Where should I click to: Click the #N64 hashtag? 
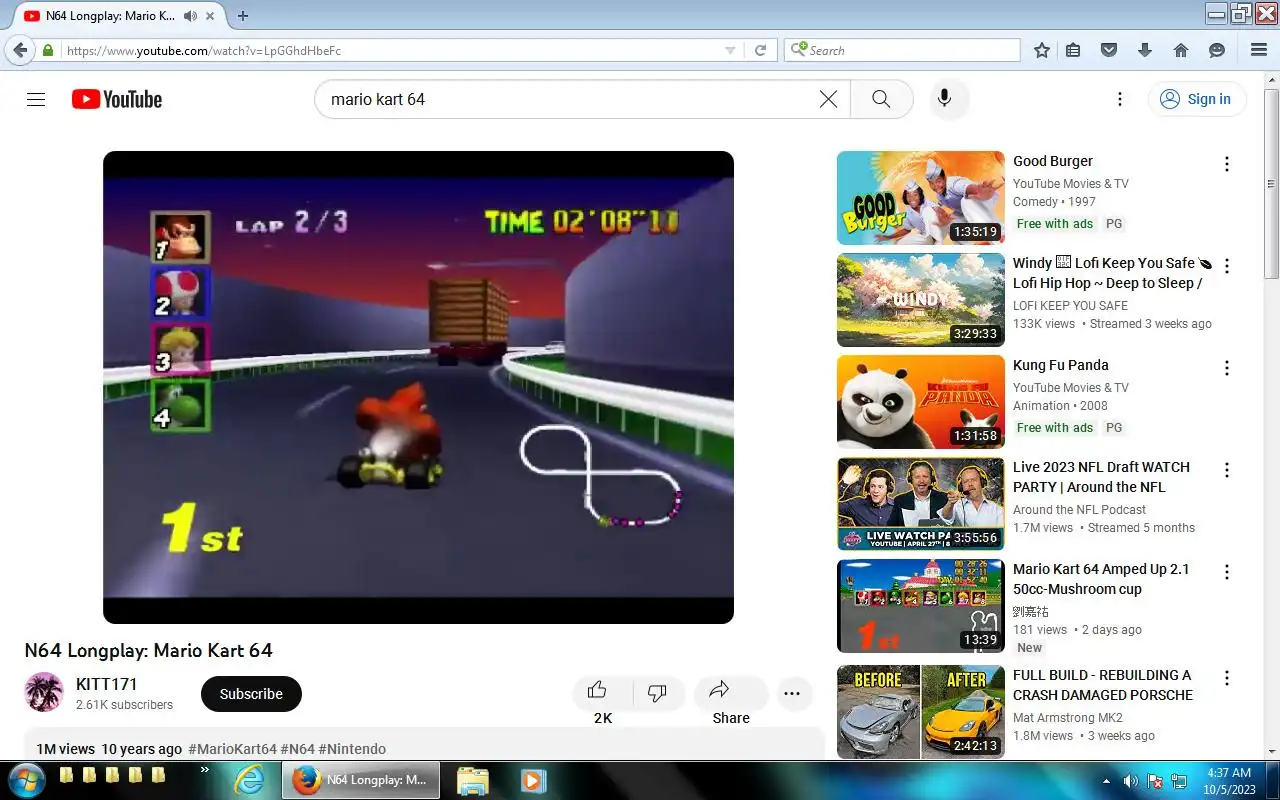[297, 749]
